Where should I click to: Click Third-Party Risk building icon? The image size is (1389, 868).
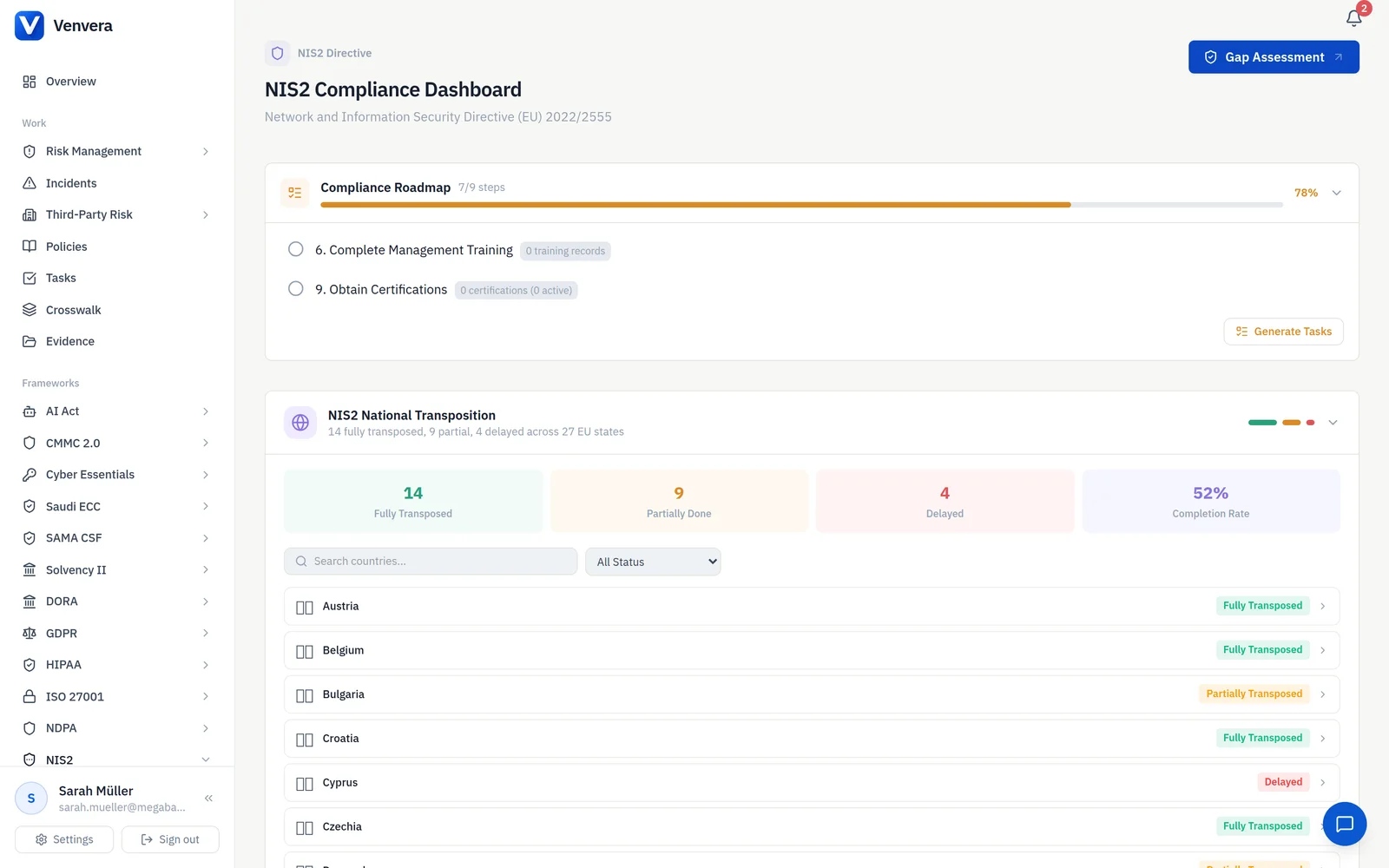[30, 214]
